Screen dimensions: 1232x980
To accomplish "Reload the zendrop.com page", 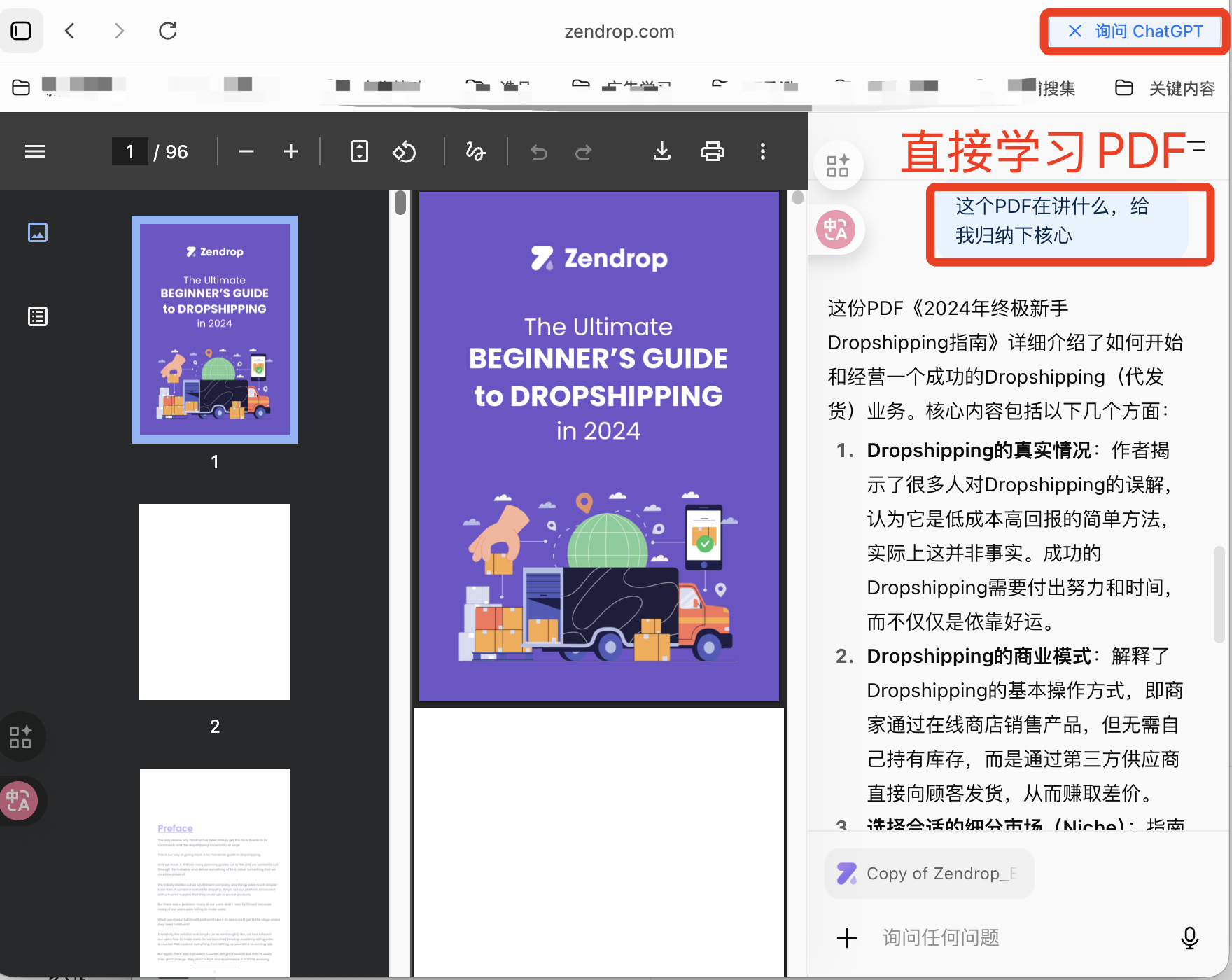I will (168, 31).
